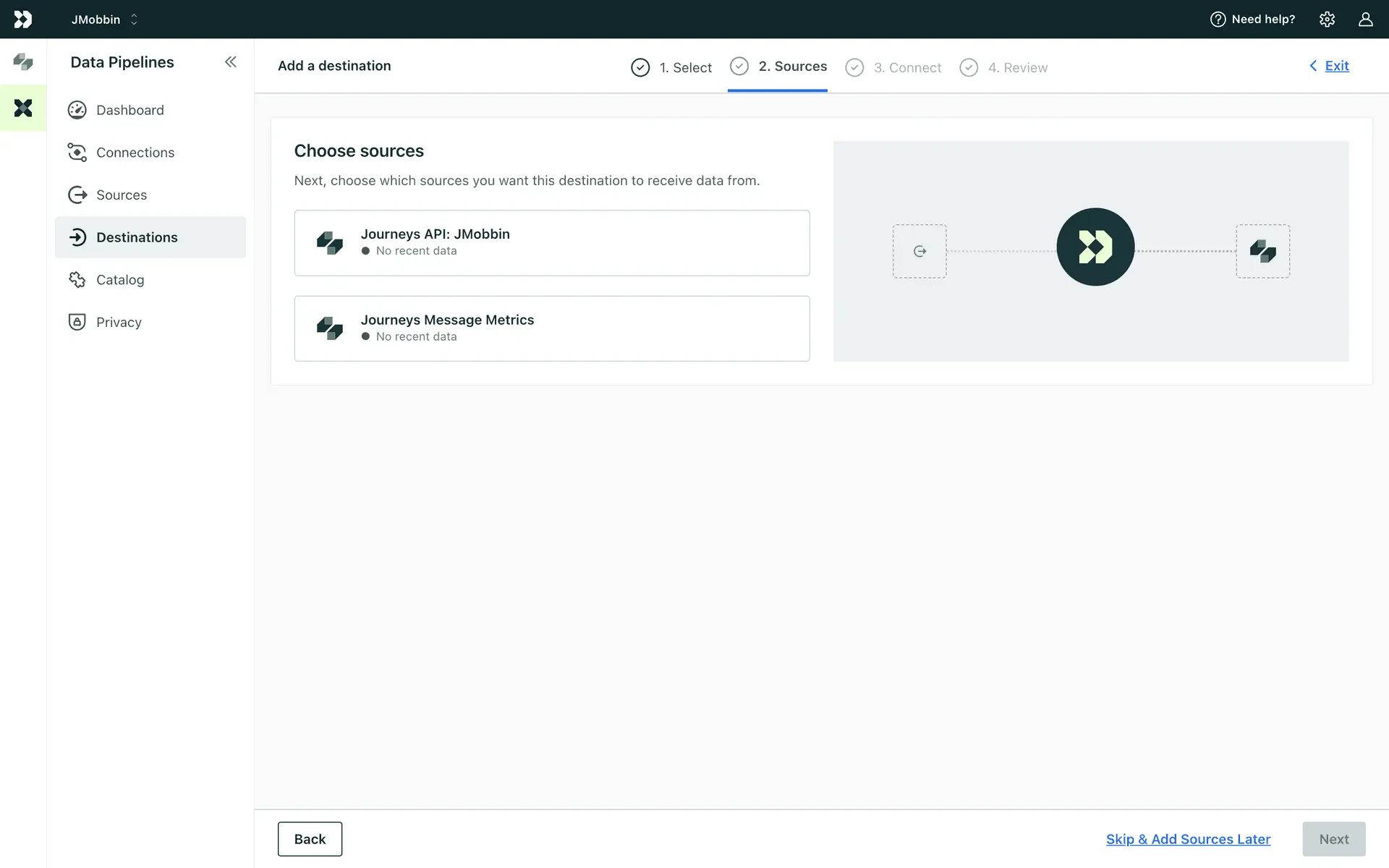Click the Privacy shield icon
Image resolution: width=1389 pixels, height=868 pixels.
(x=77, y=322)
